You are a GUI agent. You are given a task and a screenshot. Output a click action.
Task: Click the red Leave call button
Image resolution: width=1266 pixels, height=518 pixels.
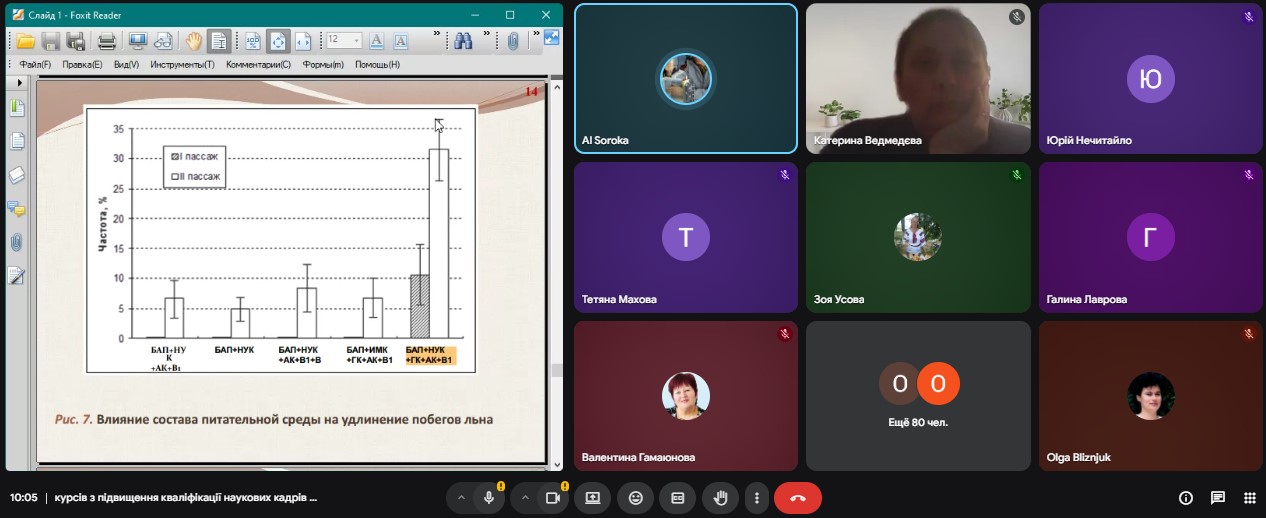click(798, 497)
